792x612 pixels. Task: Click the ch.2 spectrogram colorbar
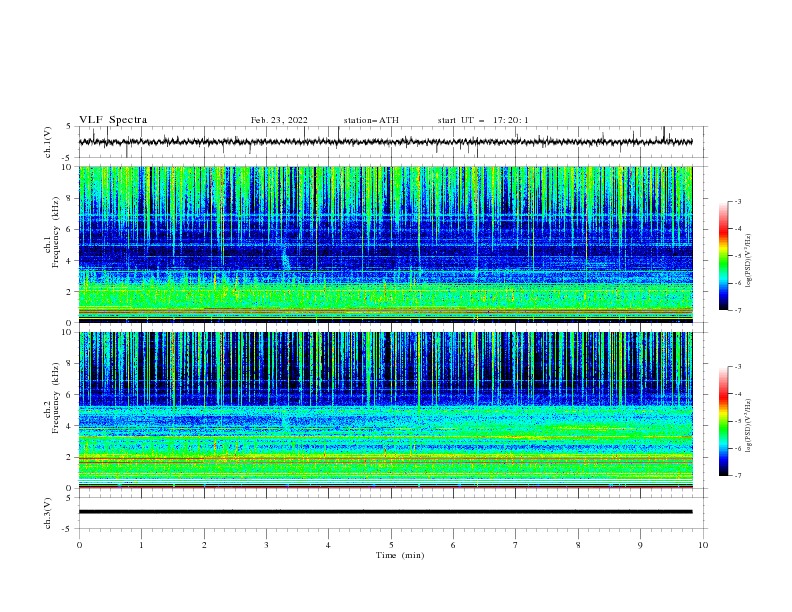[723, 421]
